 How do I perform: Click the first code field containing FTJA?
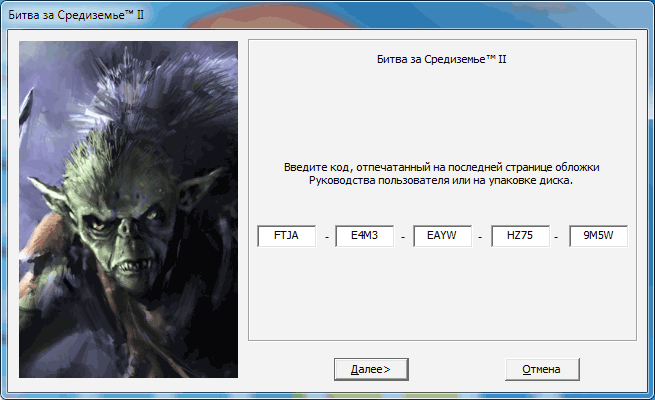click(x=286, y=237)
